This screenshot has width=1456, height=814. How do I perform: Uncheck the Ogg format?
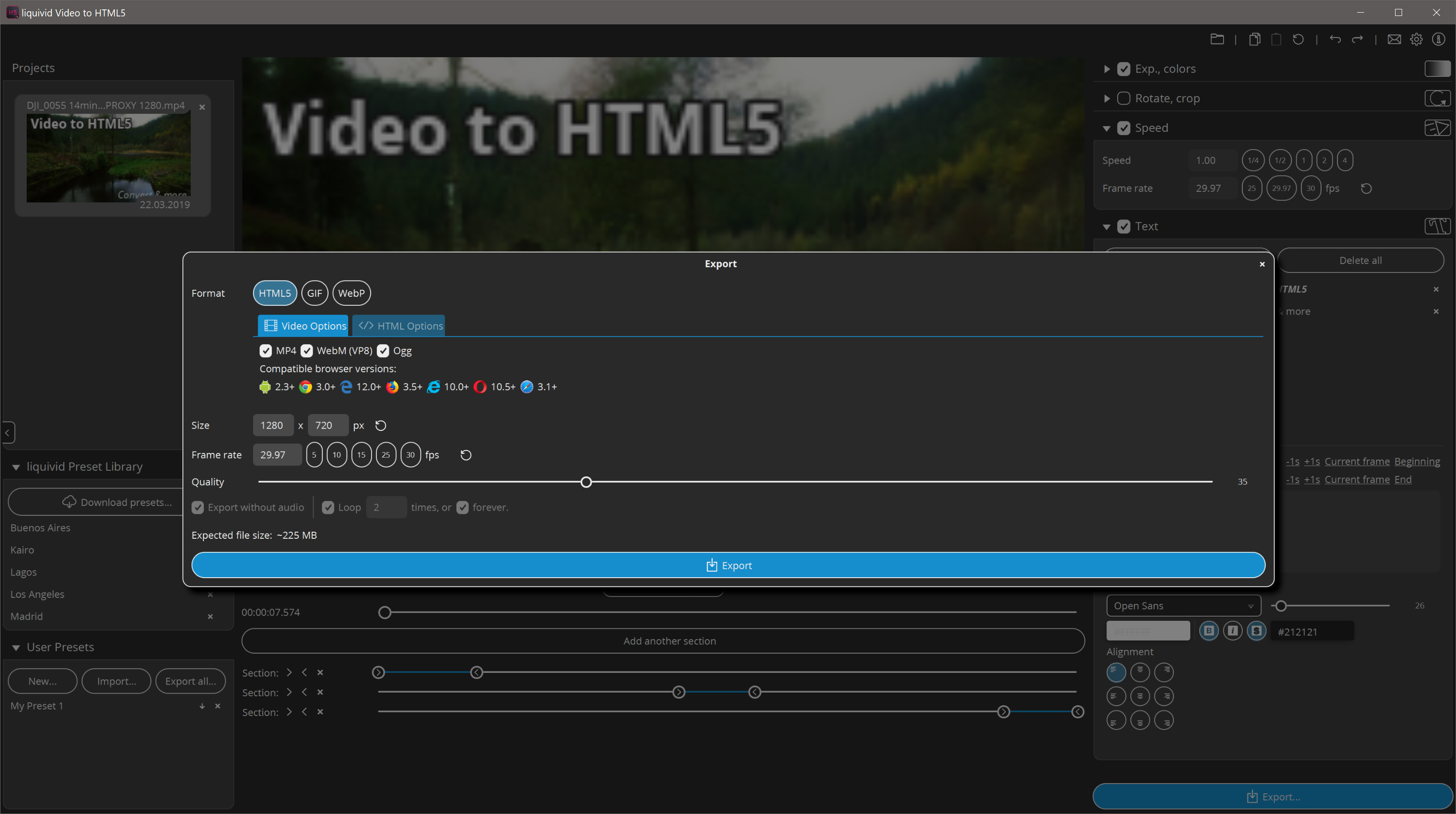pyautogui.click(x=384, y=351)
